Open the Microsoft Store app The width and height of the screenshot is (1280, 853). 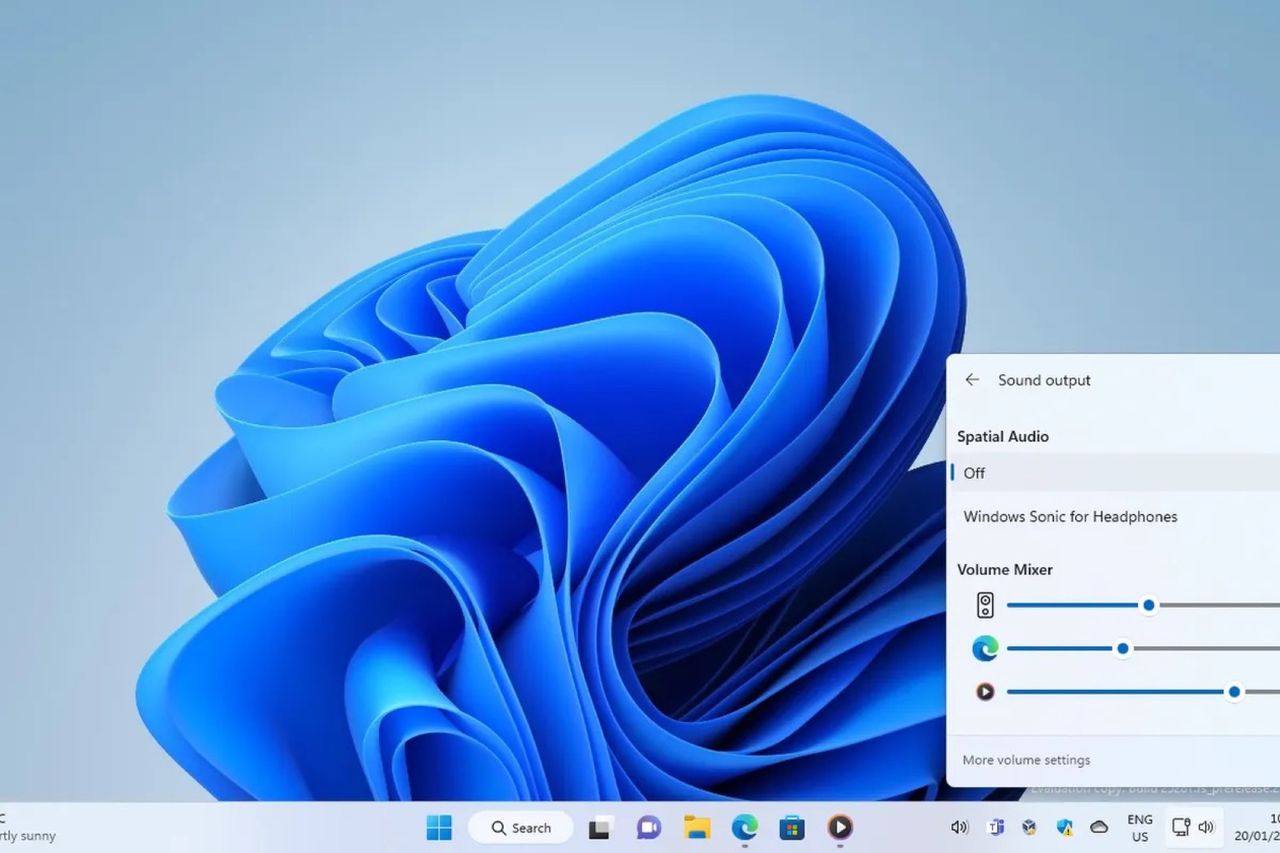pos(793,827)
